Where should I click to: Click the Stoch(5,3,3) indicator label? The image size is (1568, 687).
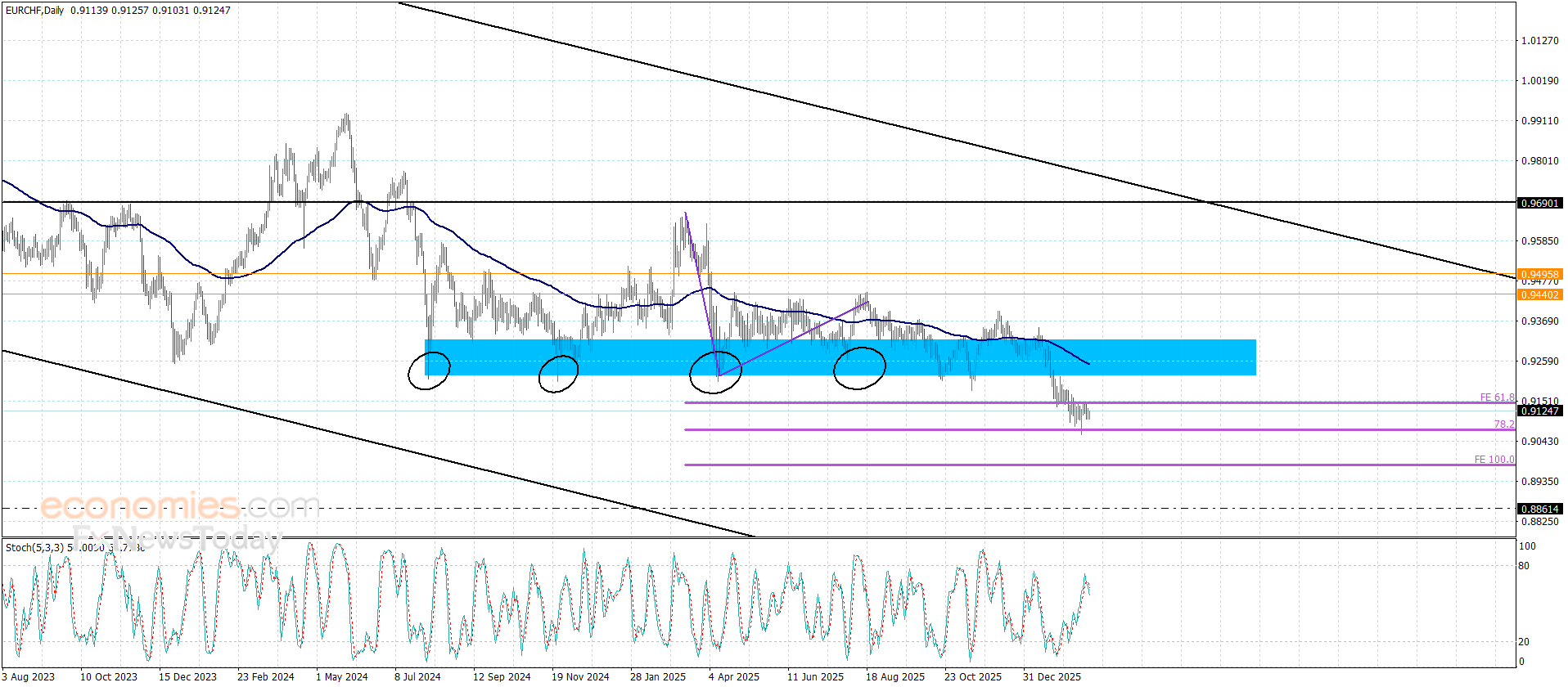pos(34,547)
